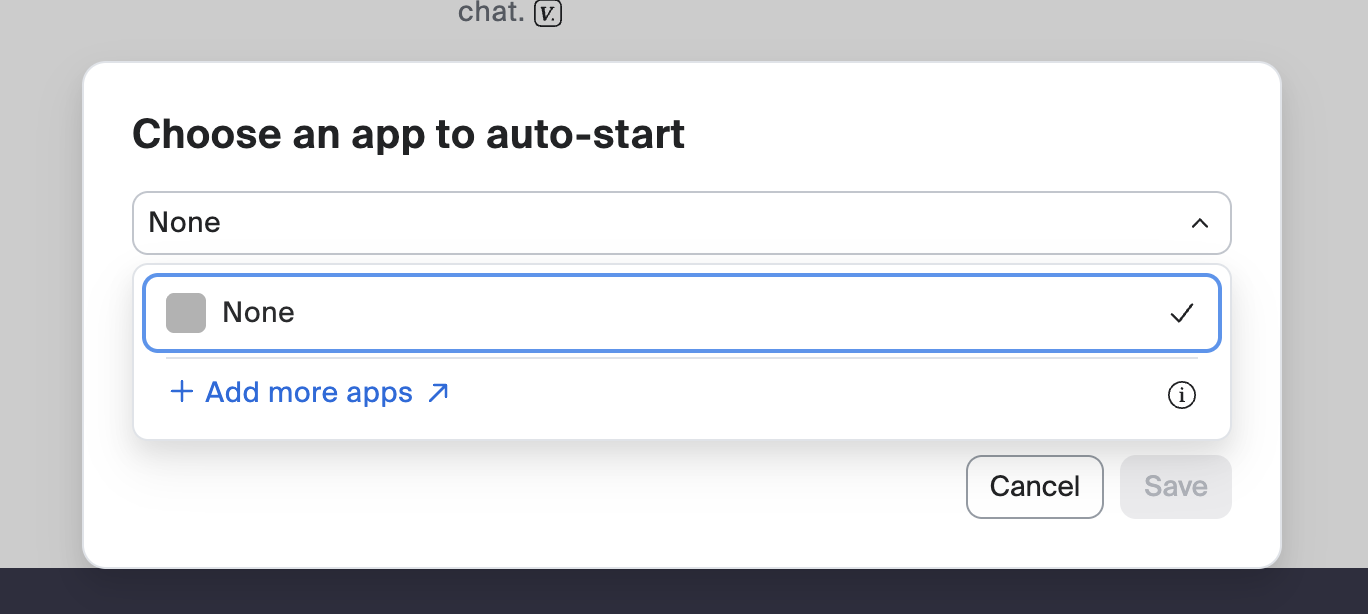Image resolution: width=1368 pixels, height=614 pixels.
Task: Open the Add more apps link
Action: tap(310, 393)
